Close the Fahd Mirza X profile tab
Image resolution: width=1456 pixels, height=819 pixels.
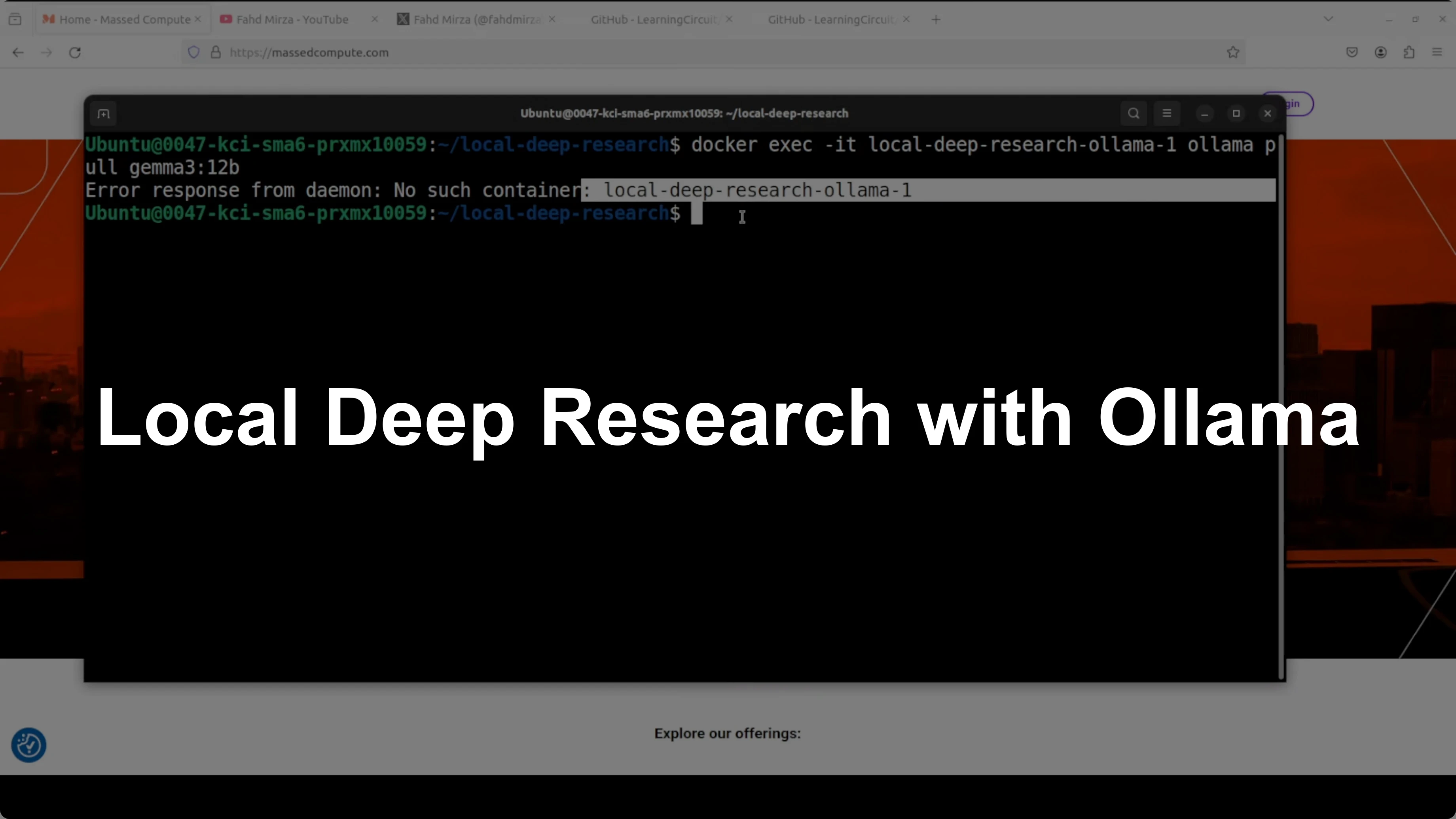pyautogui.click(x=552, y=19)
